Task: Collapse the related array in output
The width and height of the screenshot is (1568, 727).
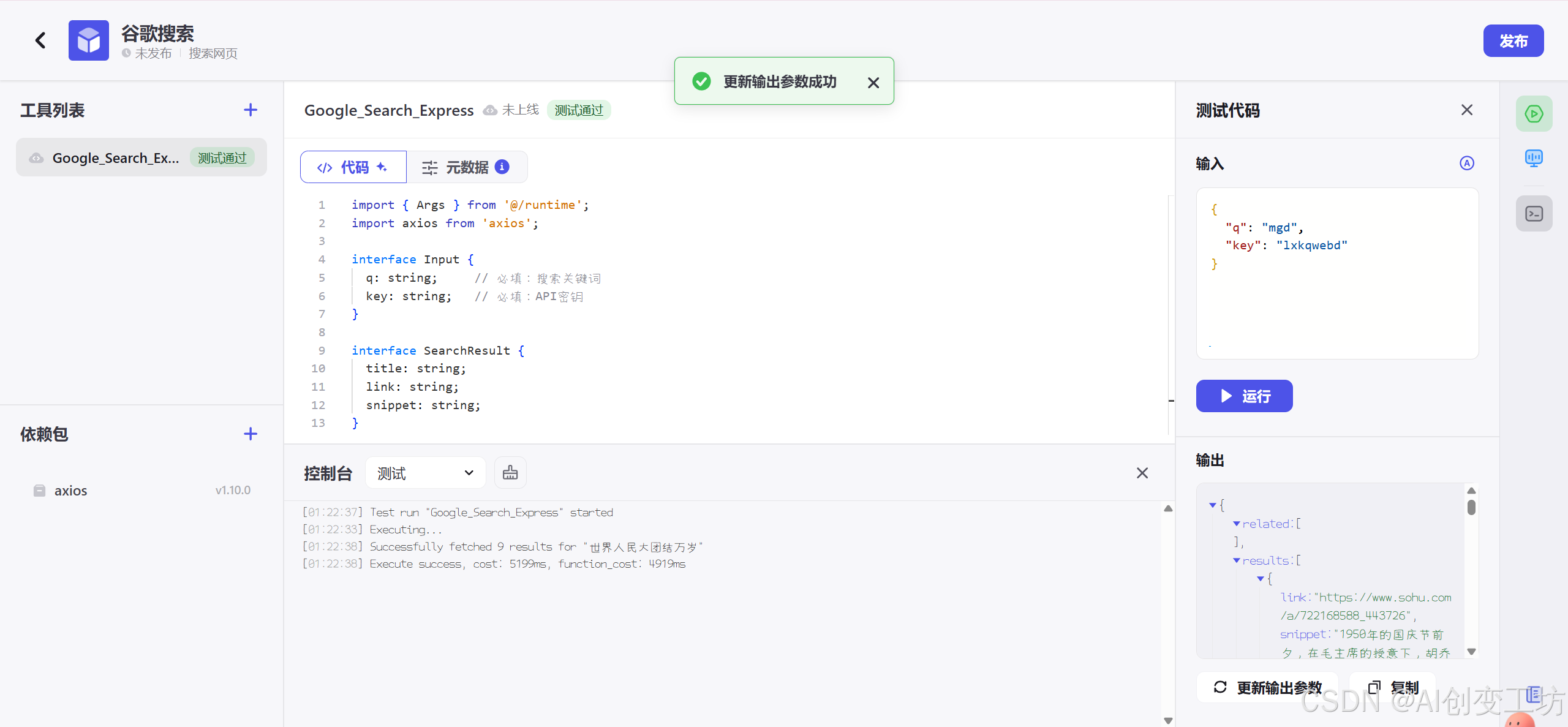Action: [x=1237, y=524]
